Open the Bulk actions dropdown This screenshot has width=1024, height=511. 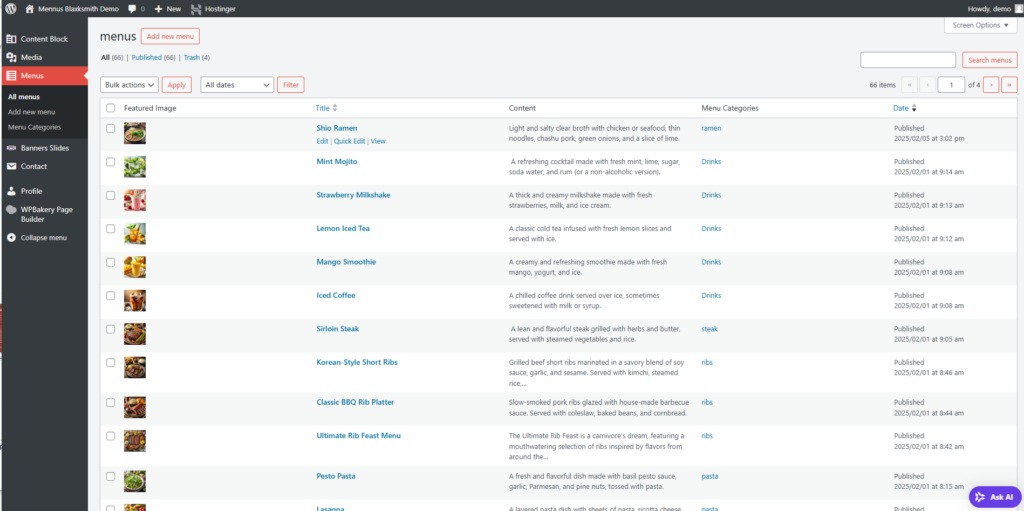(x=129, y=86)
